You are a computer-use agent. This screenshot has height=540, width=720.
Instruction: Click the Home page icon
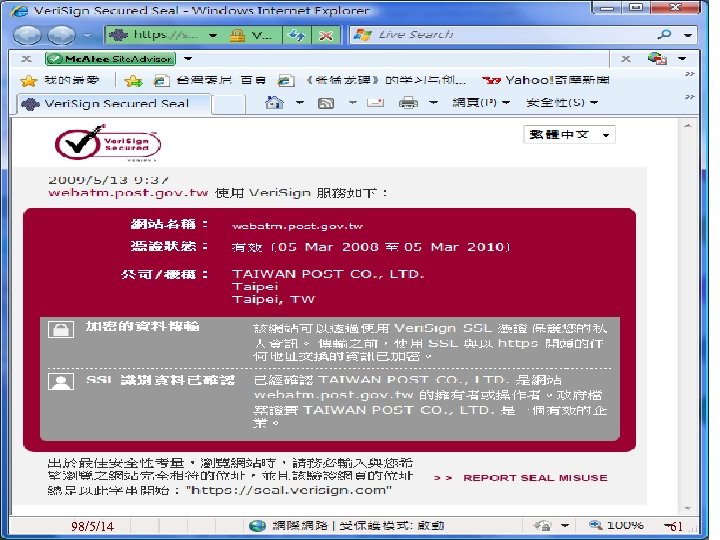pos(274,102)
